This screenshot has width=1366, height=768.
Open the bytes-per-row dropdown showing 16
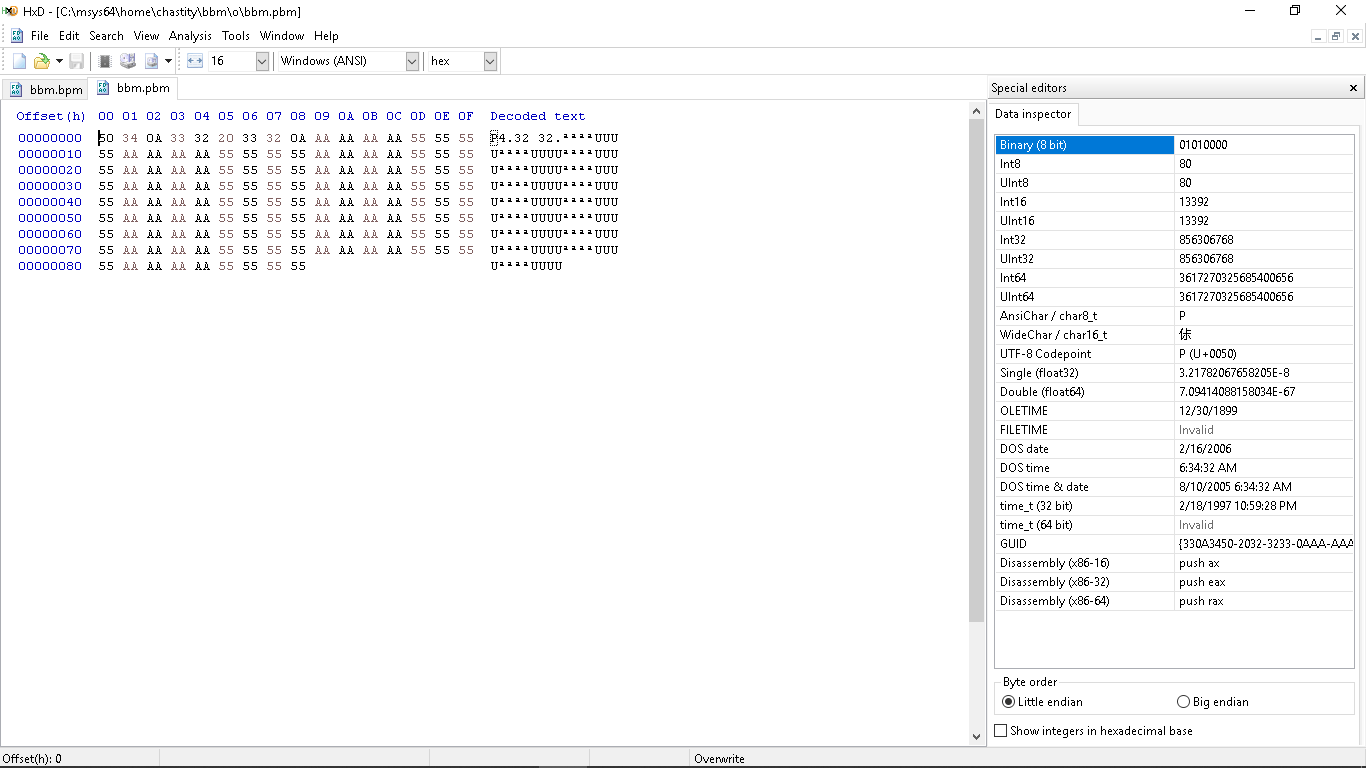(262, 60)
